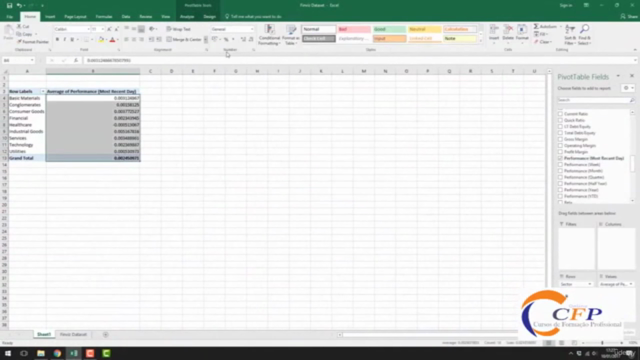The width and height of the screenshot is (640, 360).
Task: Add a new sheet with plus button
Action: 105,335
